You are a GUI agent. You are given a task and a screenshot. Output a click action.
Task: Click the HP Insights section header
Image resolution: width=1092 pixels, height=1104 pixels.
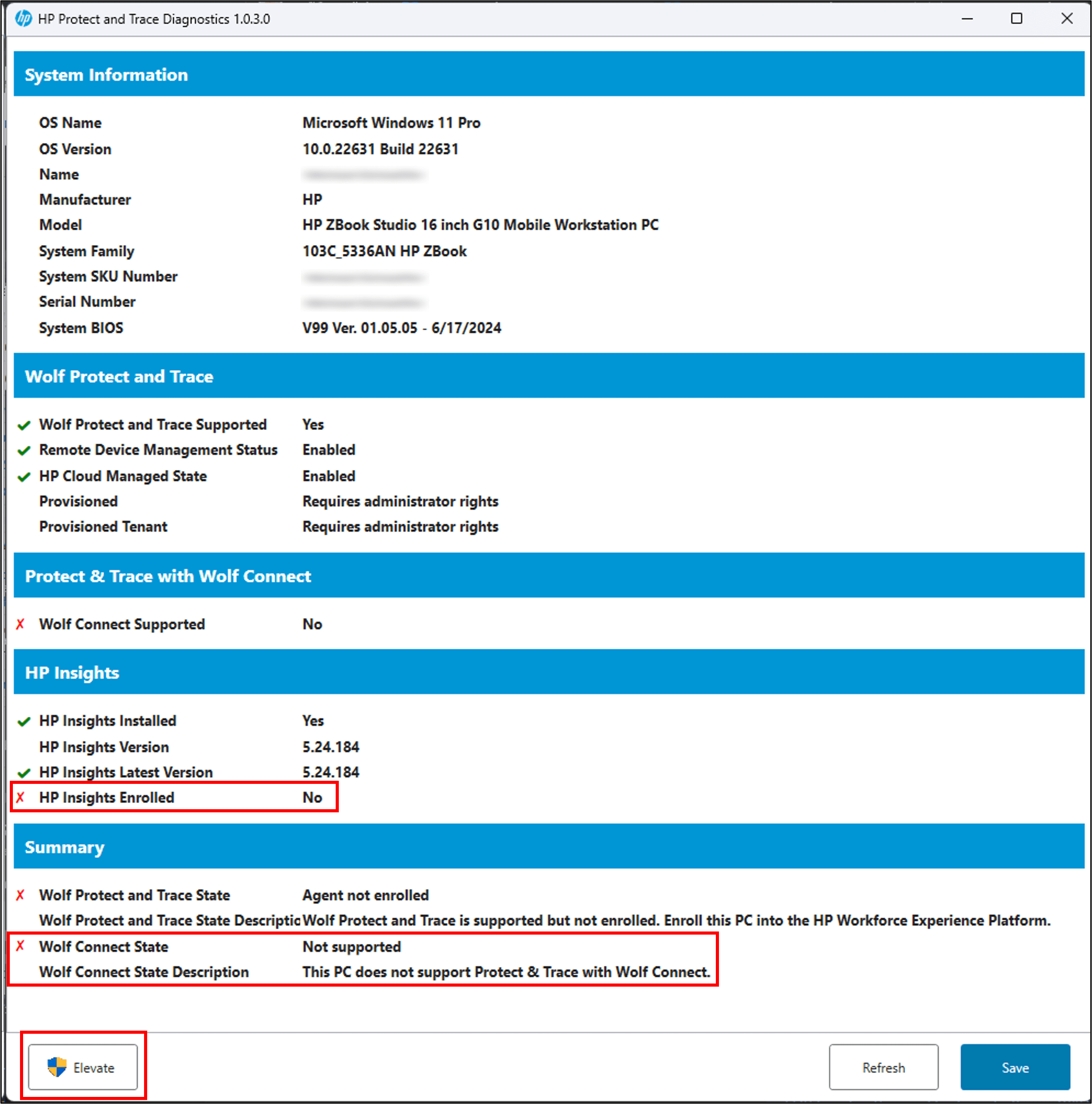click(x=72, y=673)
